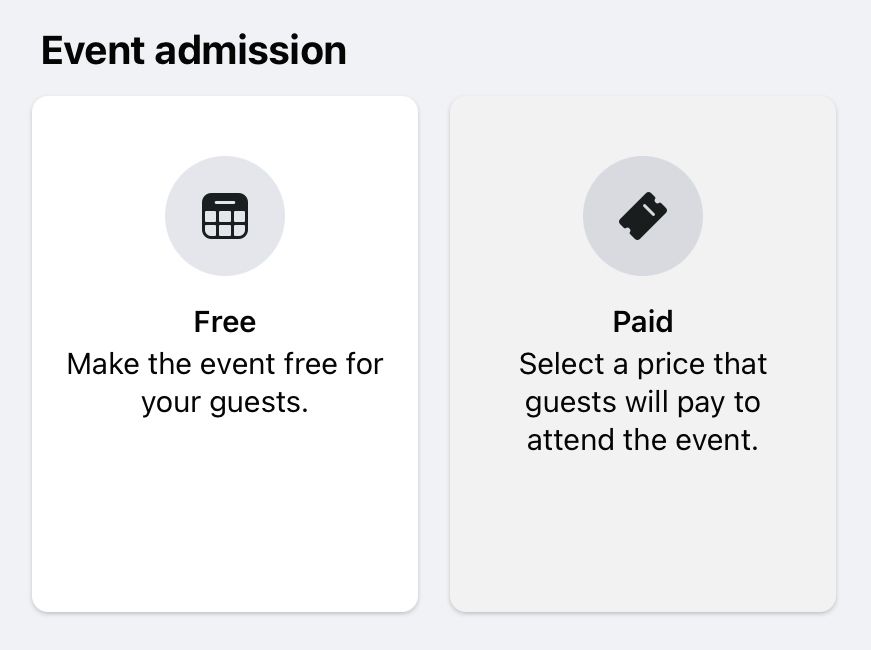This screenshot has height=650, width=871.
Task: Select the Free admission card
Action: click(225, 353)
